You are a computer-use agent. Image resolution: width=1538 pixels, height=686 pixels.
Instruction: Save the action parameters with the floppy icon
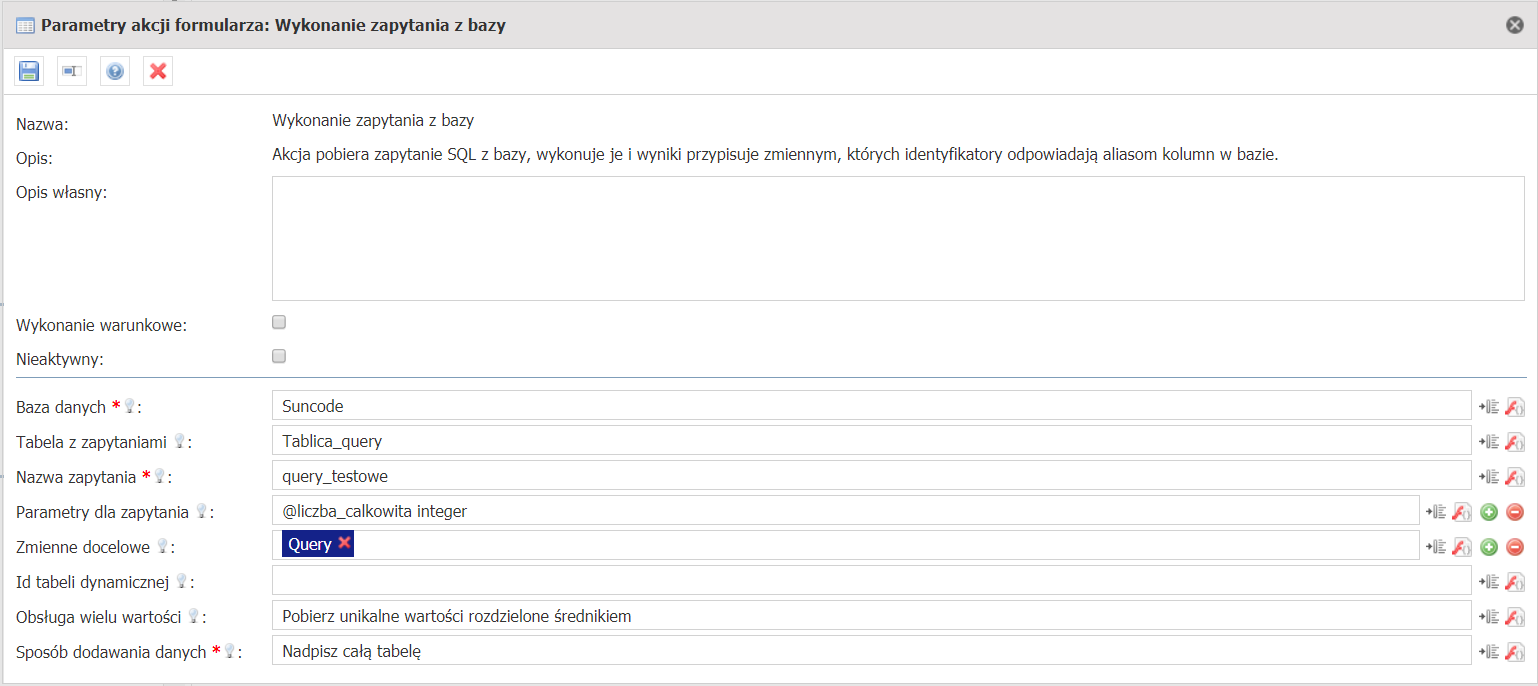(x=29, y=71)
